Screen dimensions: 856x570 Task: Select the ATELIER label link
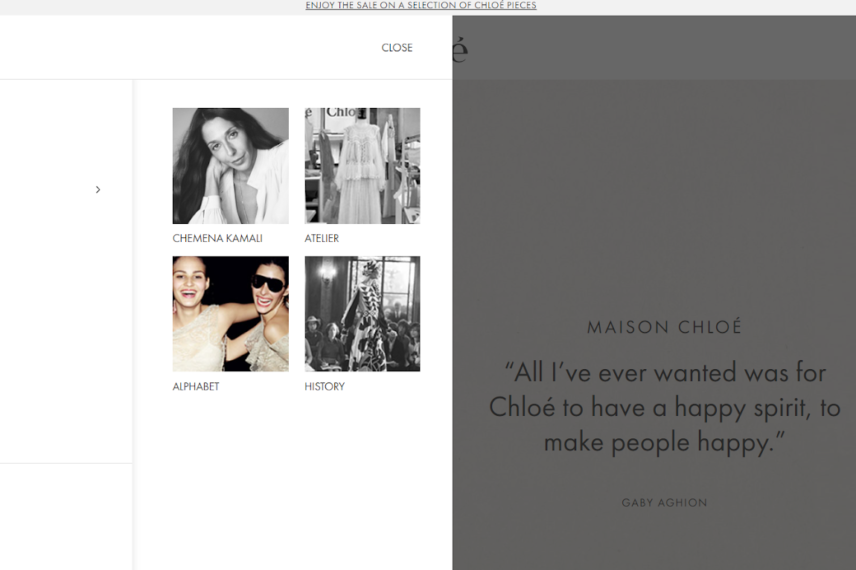[x=322, y=238]
